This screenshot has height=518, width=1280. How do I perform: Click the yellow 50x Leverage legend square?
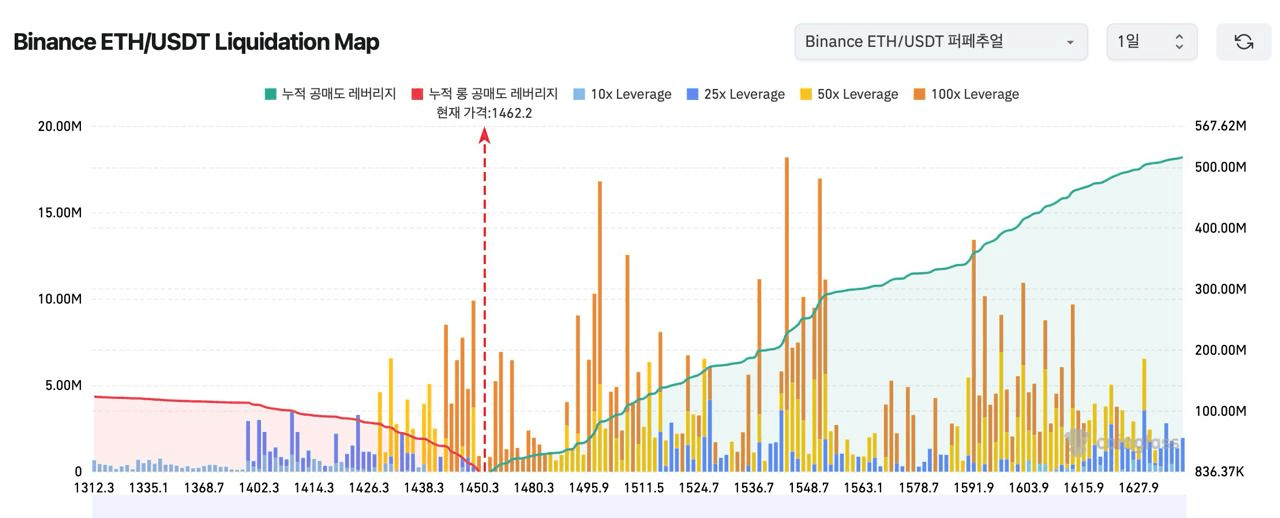[x=806, y=94]
